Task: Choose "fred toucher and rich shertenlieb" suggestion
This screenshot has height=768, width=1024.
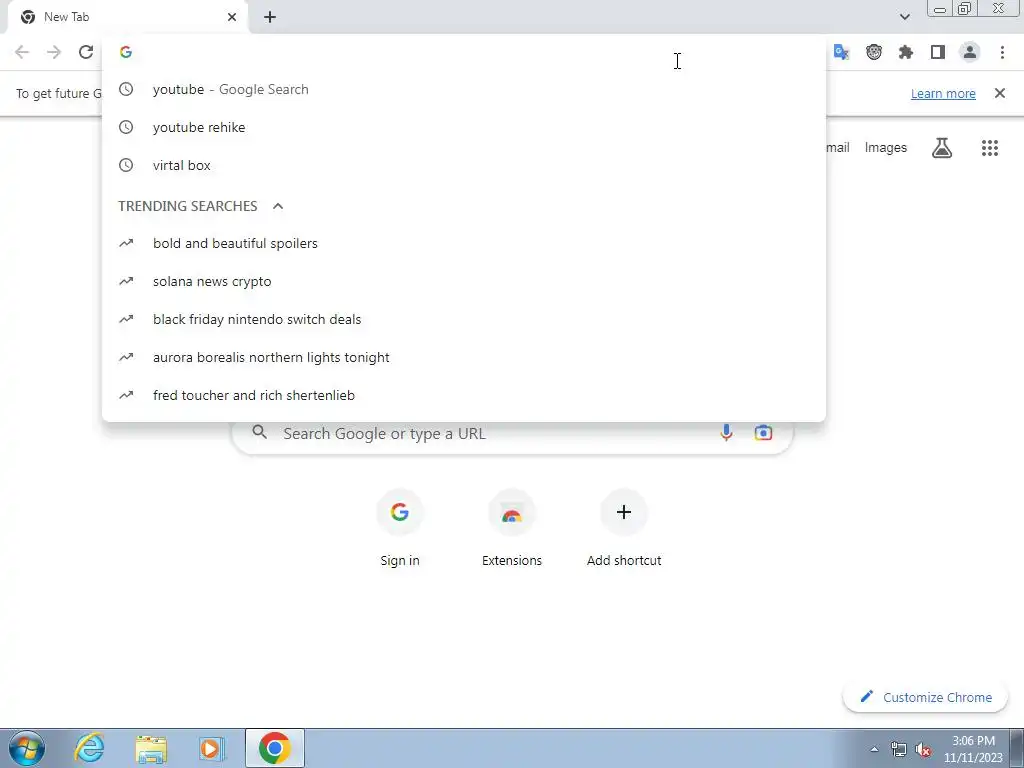Action: 464,395
